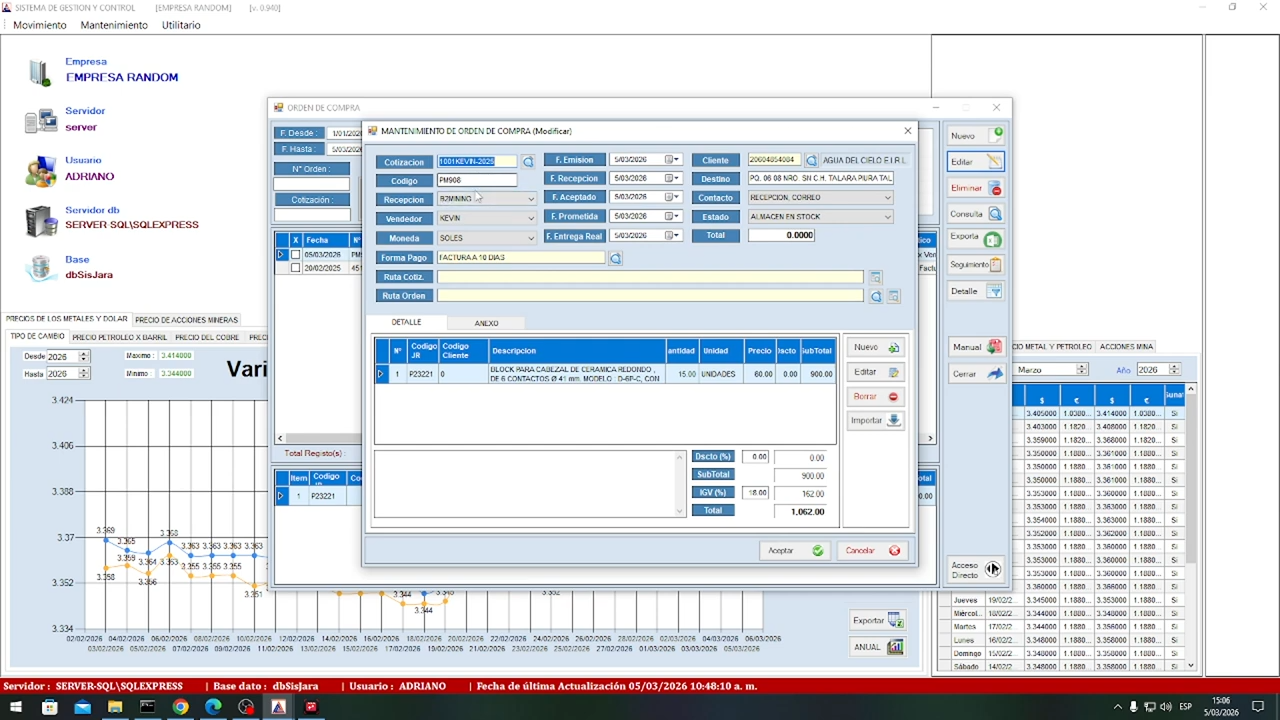Export to Excel with Exporta button
Image resolution: width=1280 pixels, height=720 pixels.
[x=976, y=239]
